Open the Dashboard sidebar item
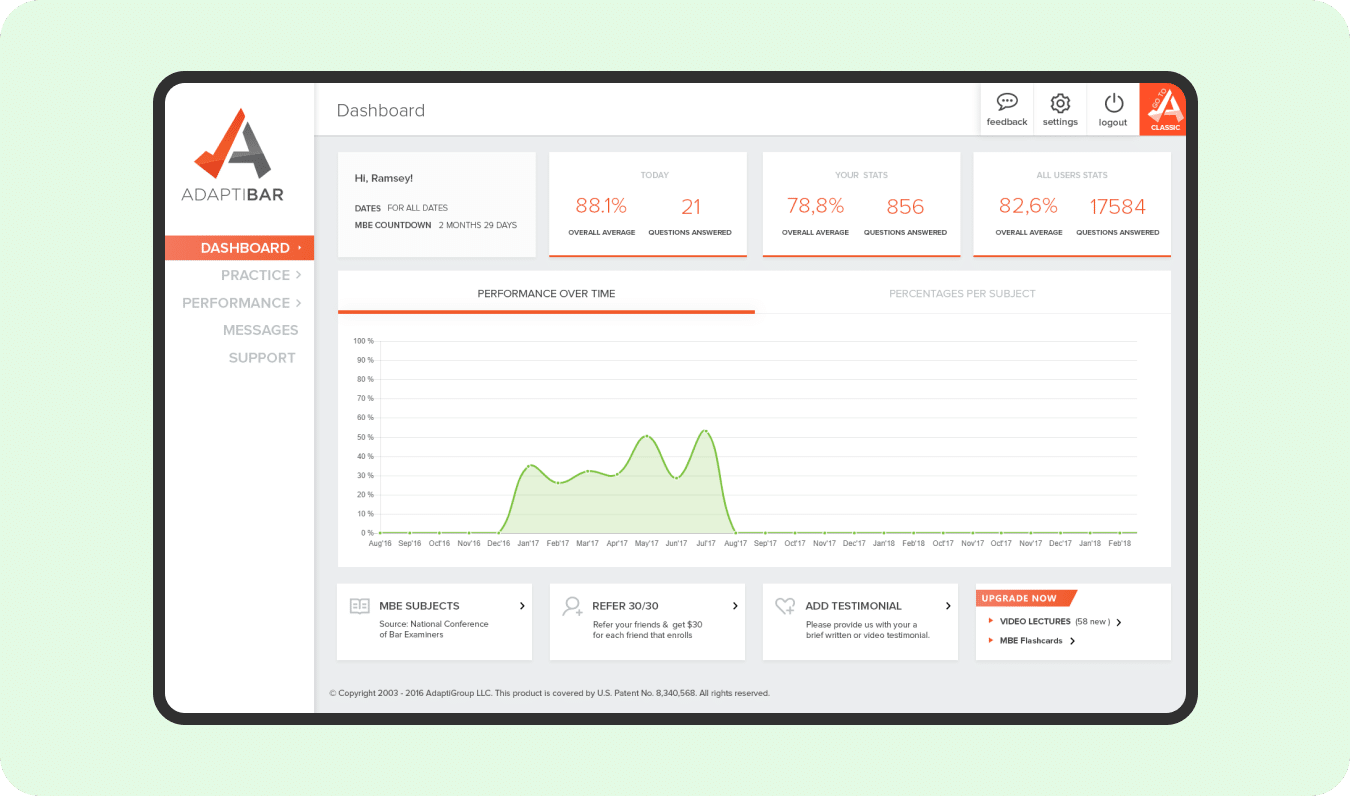 239,248
